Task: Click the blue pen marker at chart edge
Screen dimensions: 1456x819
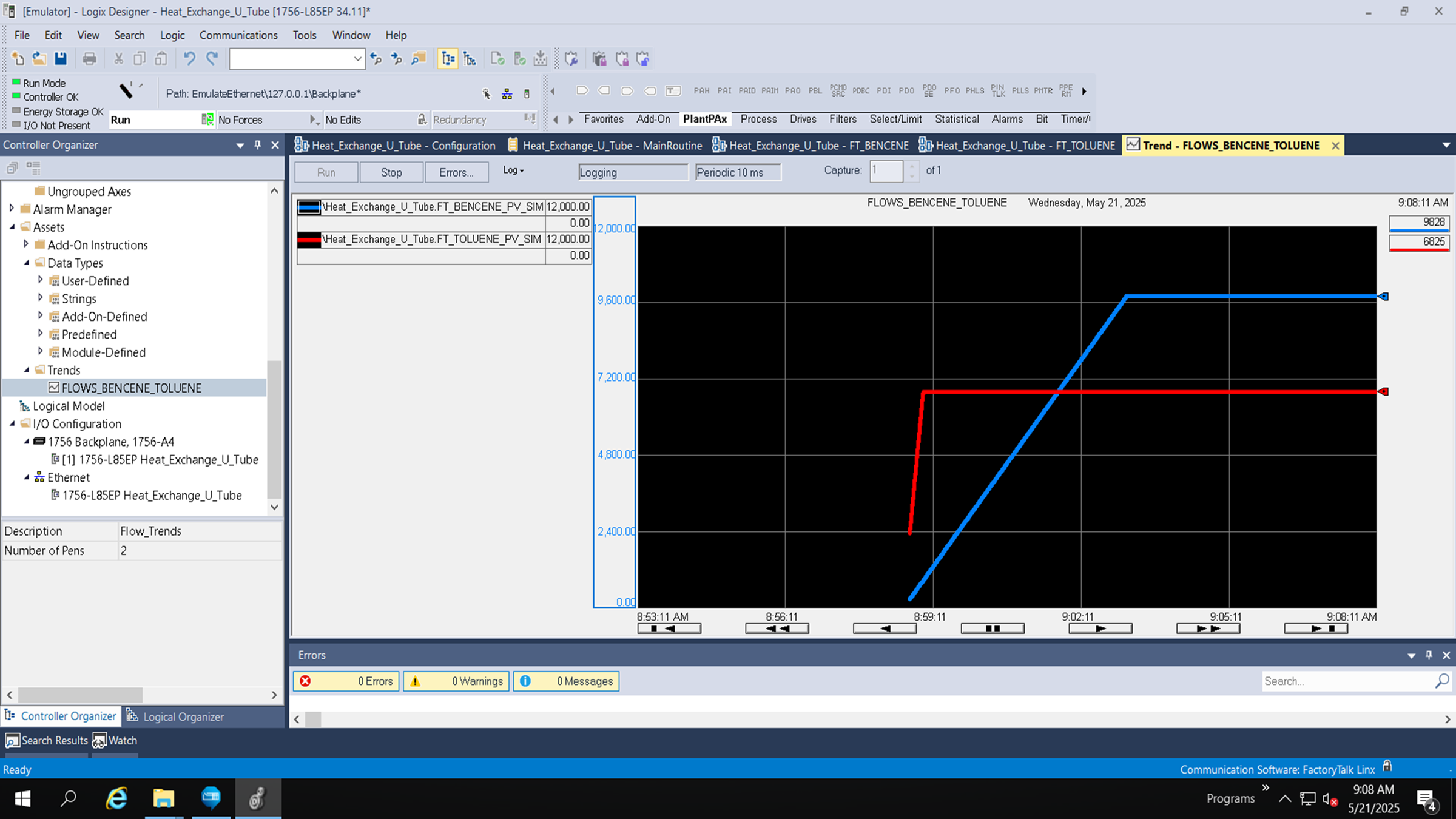Action: (1383, 297)
